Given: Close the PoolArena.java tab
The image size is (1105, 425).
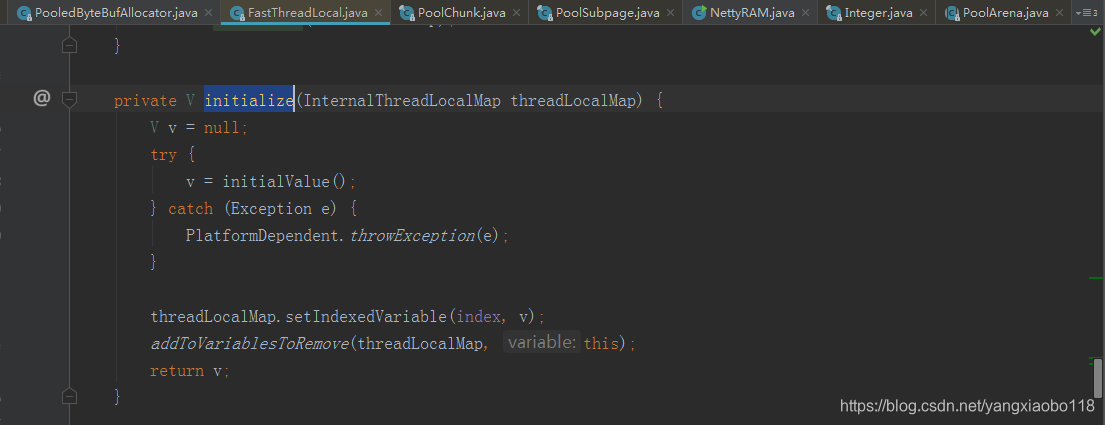Looking at the screenshot, I should [x=1060, y=13].
